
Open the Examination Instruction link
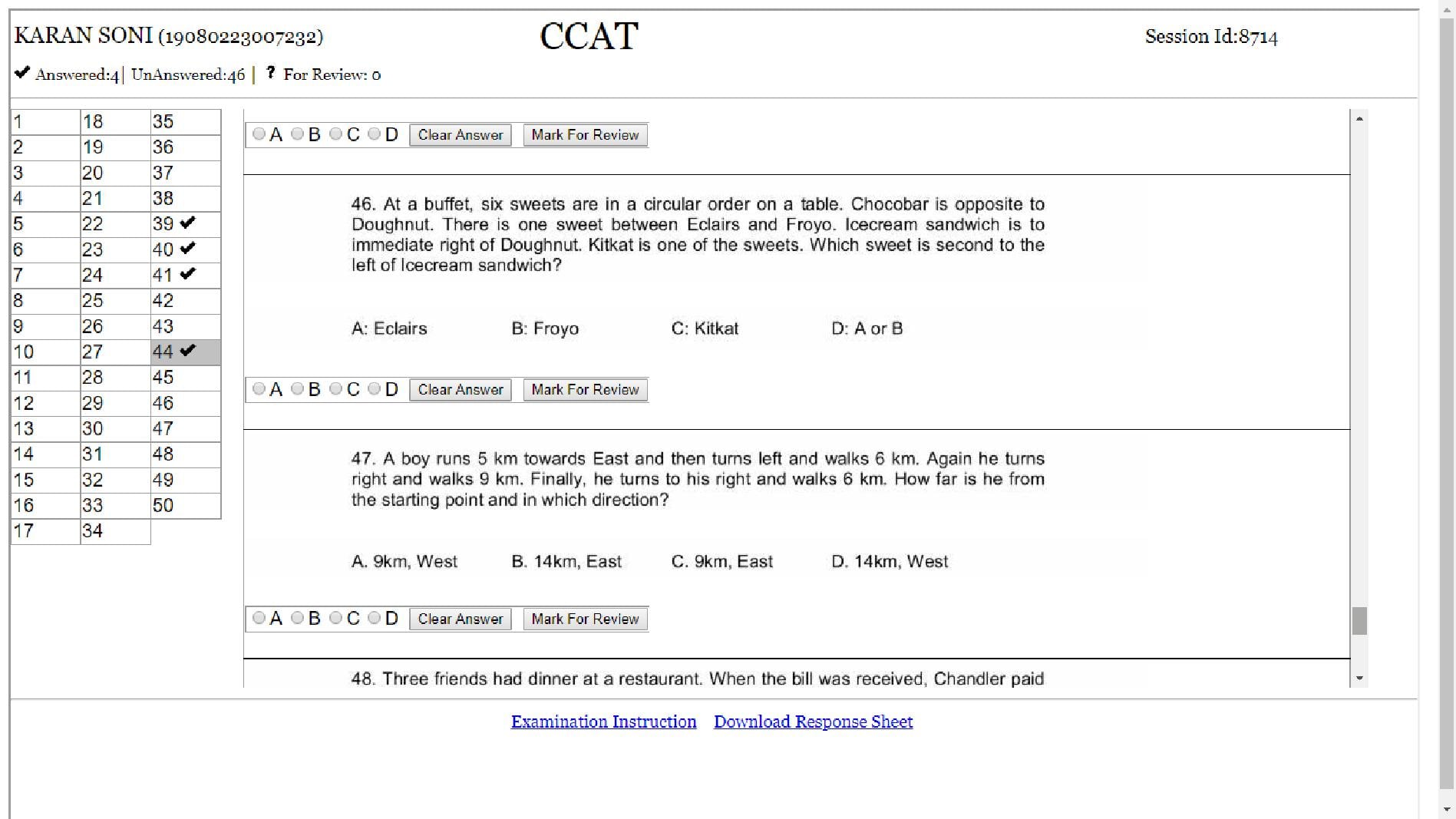click(x=603, y=721)
